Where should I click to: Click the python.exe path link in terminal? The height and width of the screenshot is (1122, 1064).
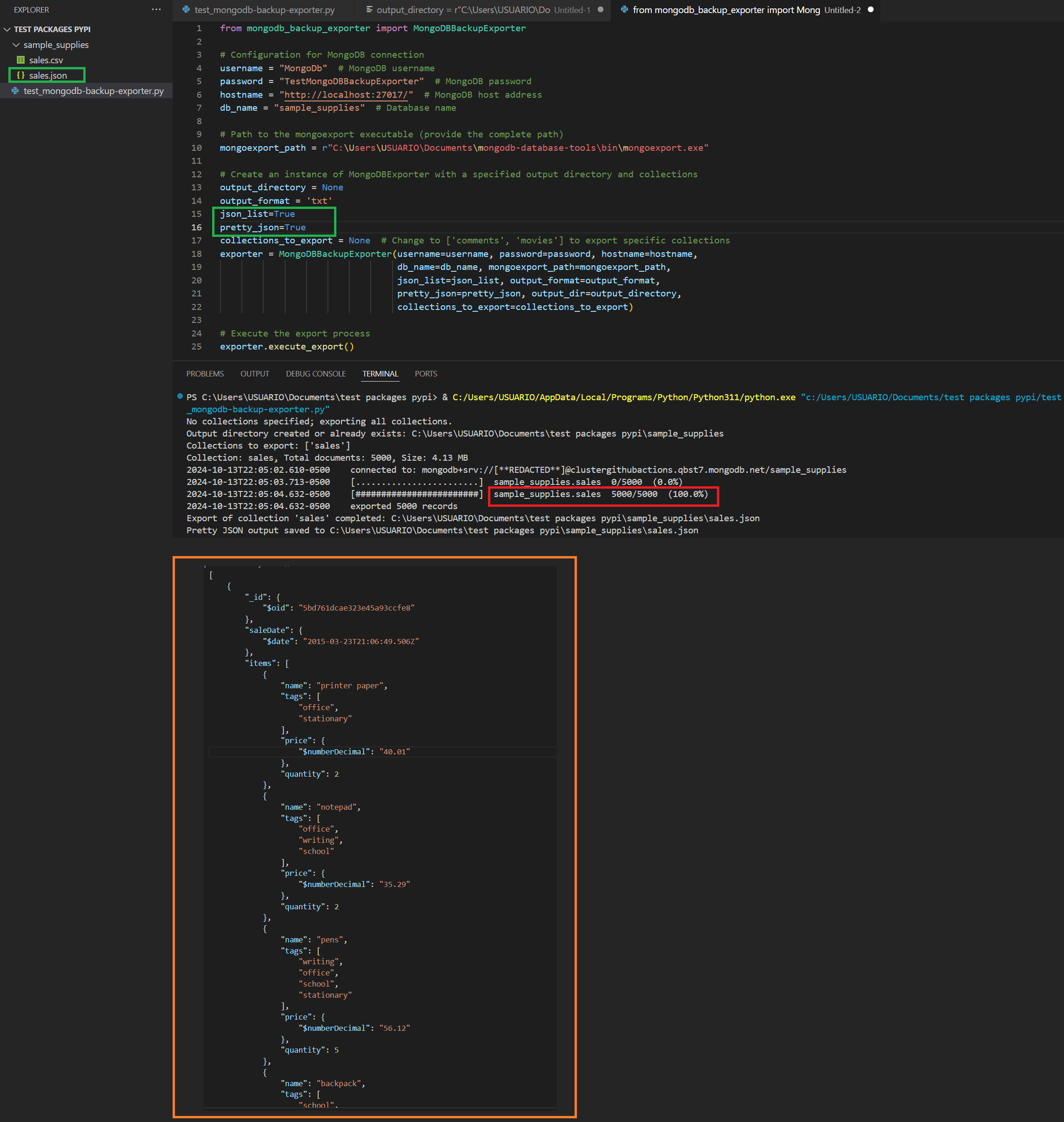(x=623, y=397)
